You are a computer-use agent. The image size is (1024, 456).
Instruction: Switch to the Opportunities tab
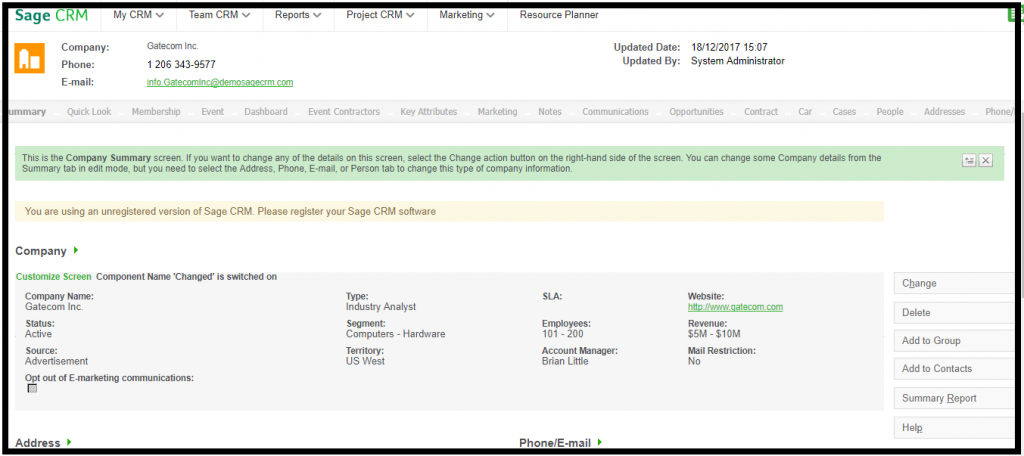[696, 112]
